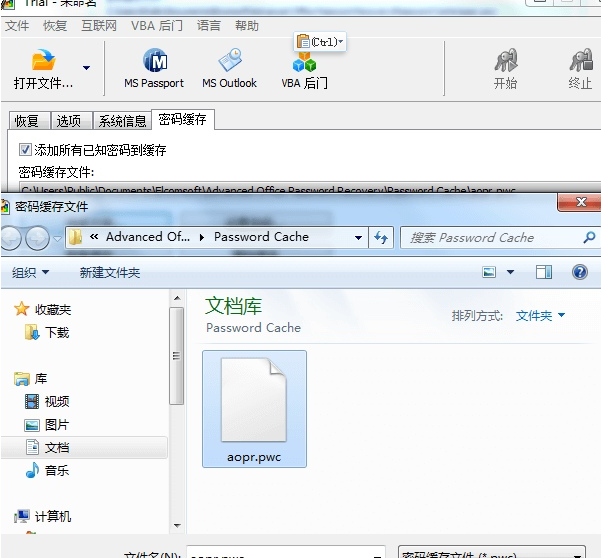
Task: Expand the view options dropdown arrow
Action: tap(510, 272)
